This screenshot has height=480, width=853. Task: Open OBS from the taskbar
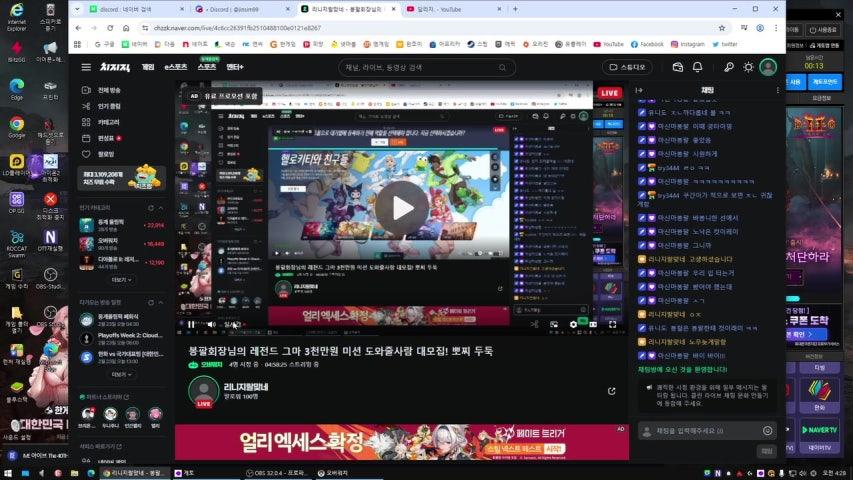point(275,473)
